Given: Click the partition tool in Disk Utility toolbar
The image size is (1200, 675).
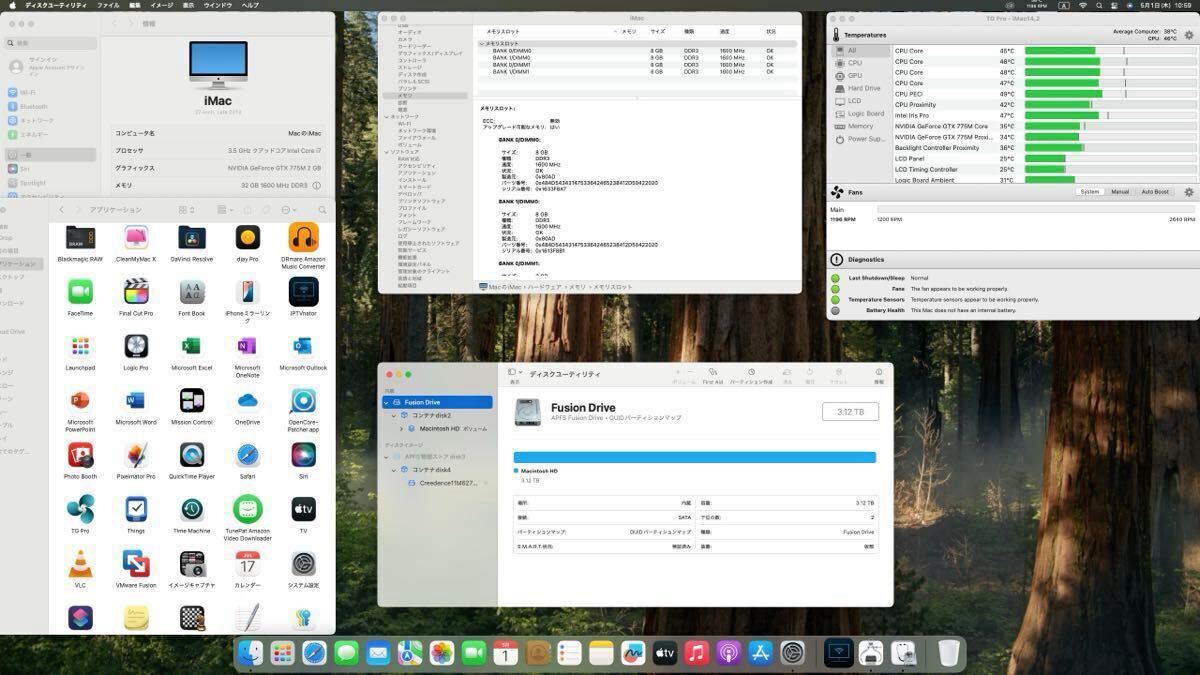Looking at the screenshot, I should [x=751, y=375].
